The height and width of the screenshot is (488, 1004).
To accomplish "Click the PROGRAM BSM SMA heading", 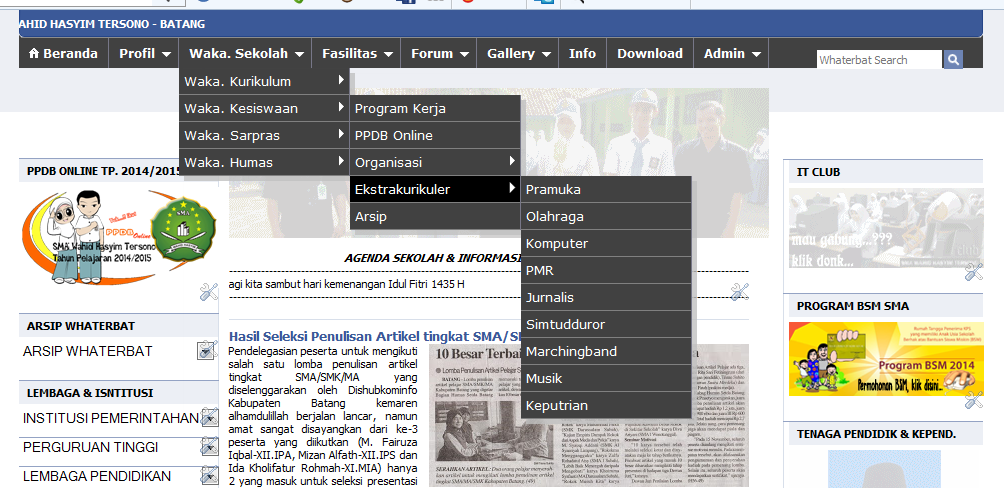I will click(852, 306).
